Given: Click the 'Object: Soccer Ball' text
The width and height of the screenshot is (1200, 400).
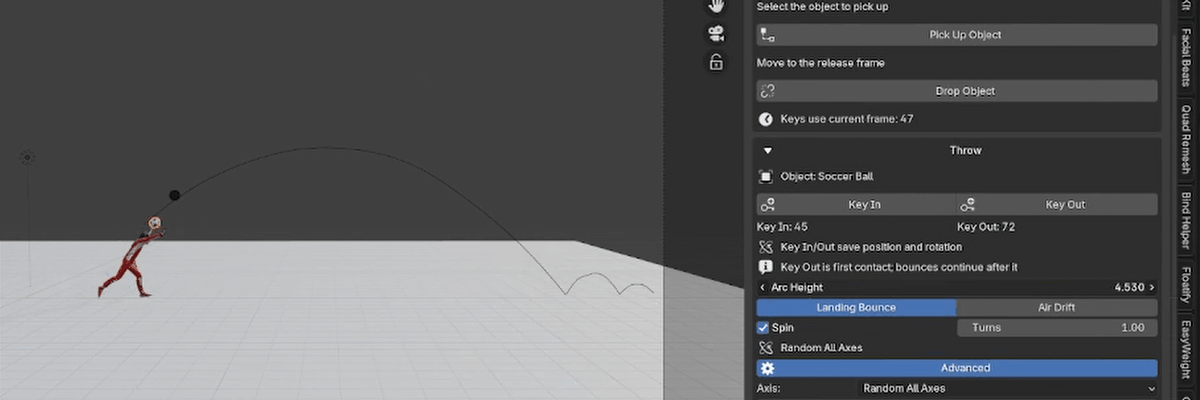Looking at the screenshot, I should [x=826, y=177].
